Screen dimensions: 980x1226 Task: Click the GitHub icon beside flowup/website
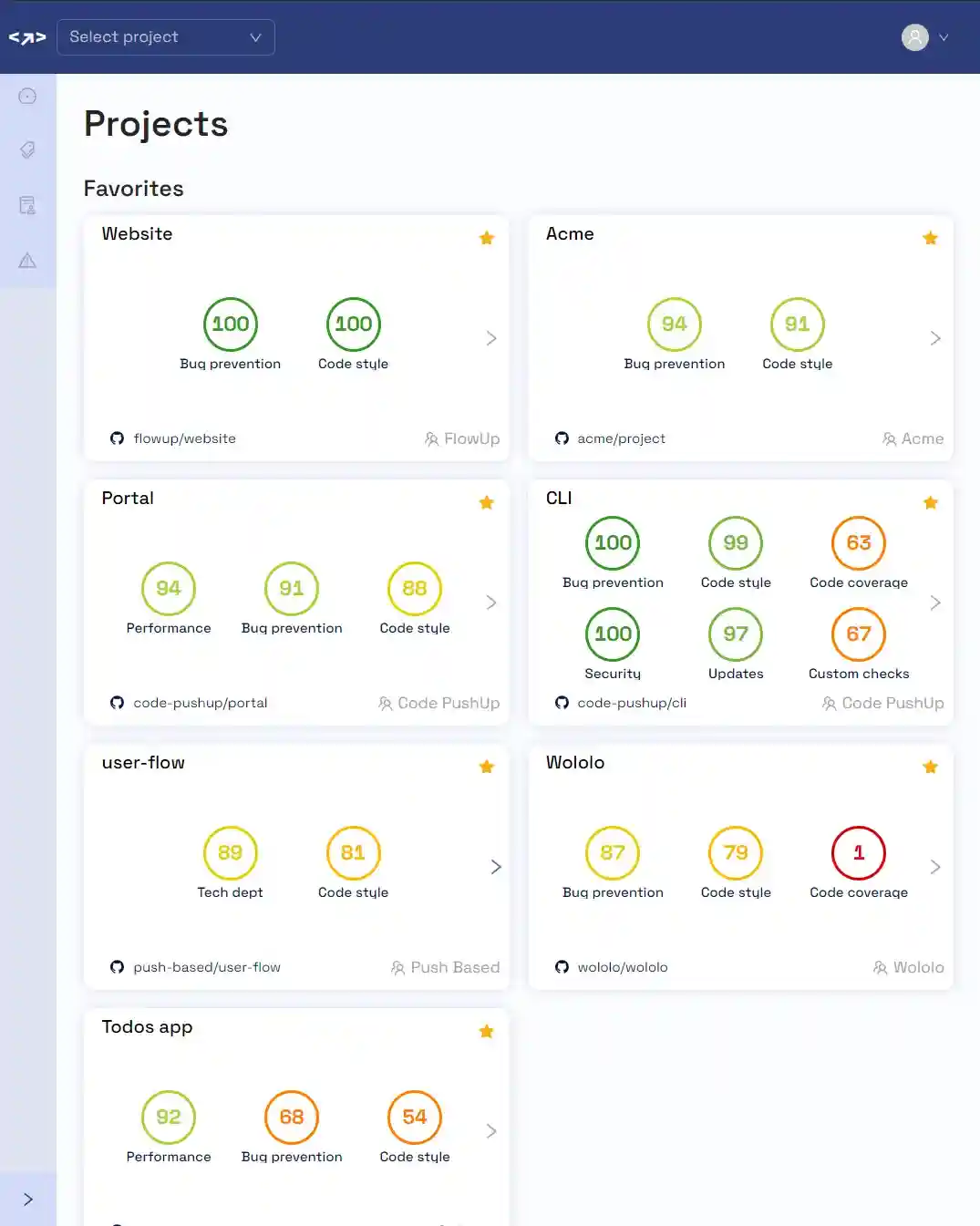coord(117,438)
